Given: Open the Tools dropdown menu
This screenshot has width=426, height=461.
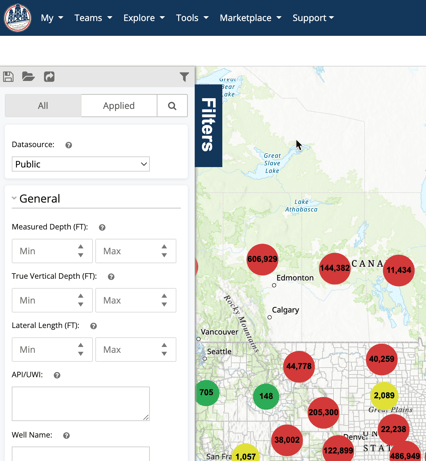Looking at the screenshot, I should click(192, 18).
